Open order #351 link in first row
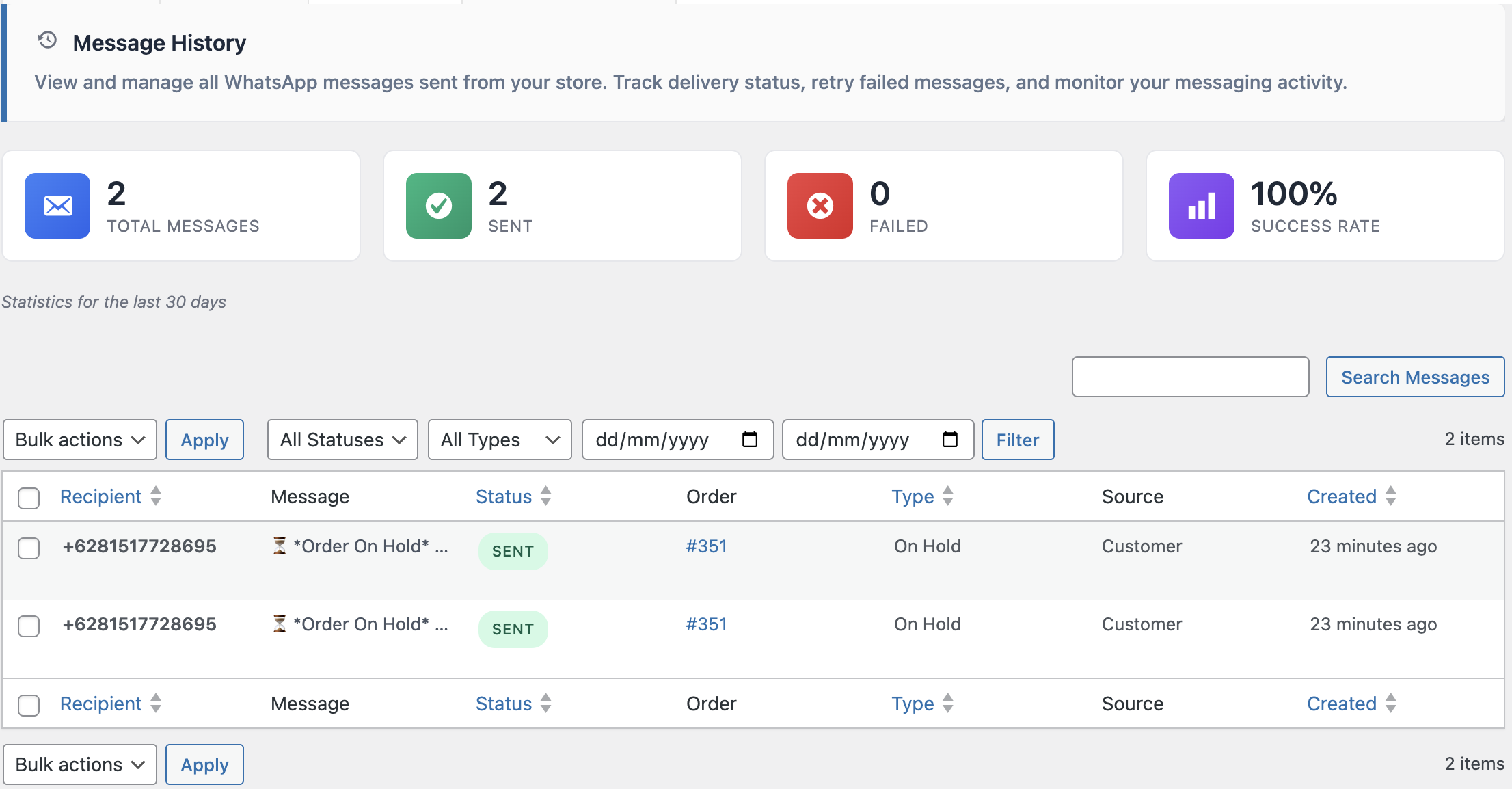The image size is (1512, 789). (x=706, y=546)
